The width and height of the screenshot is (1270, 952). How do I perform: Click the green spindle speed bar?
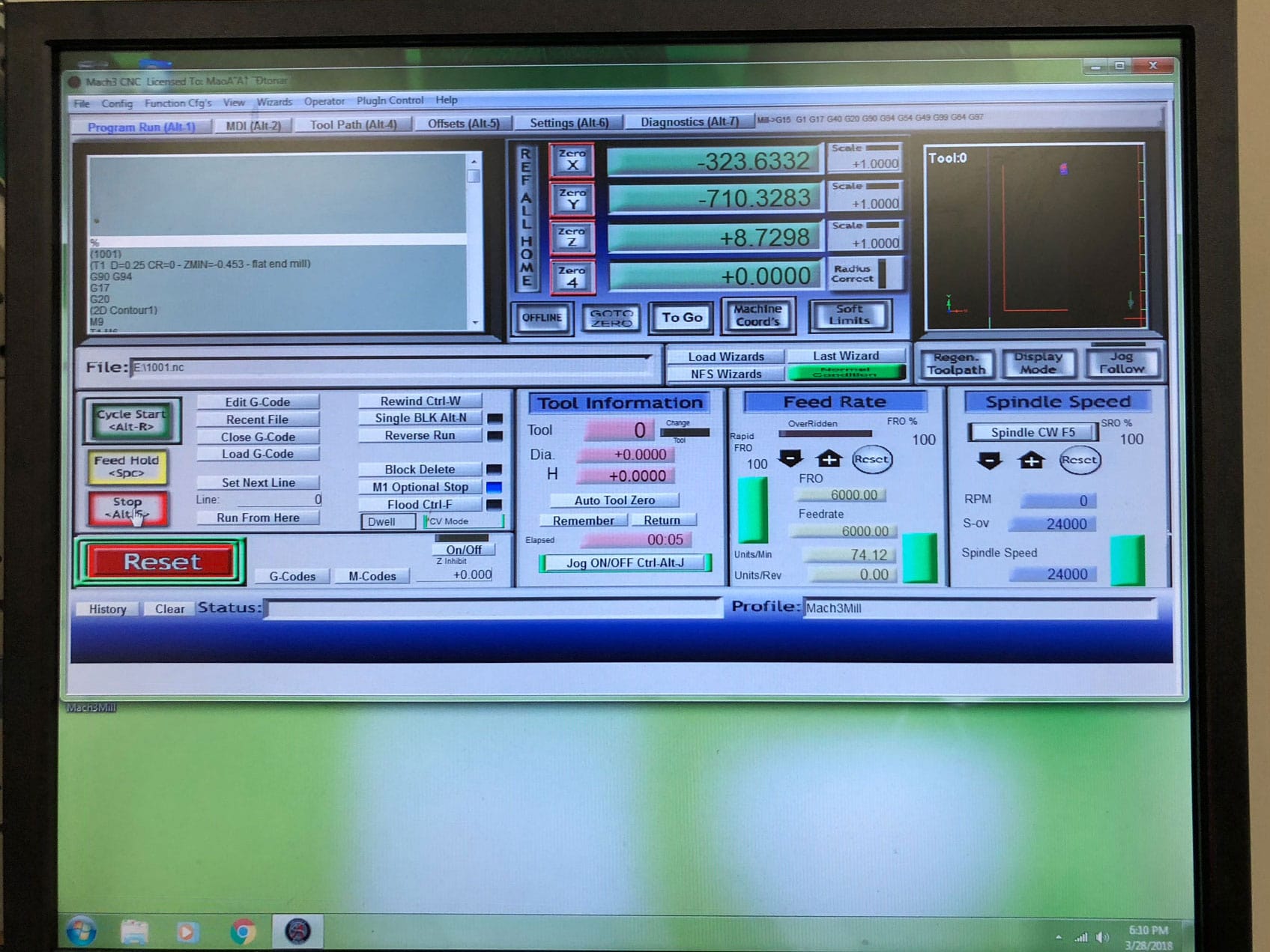[x=1128, y=560]
